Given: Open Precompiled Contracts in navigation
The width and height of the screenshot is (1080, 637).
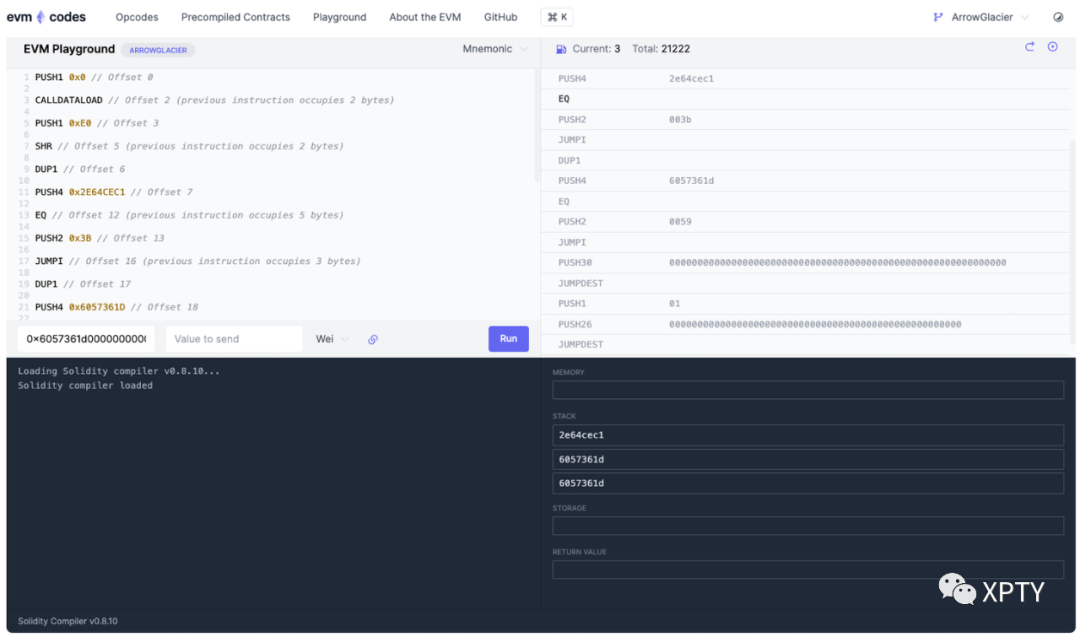Looking at the screenshot, I should pos(235,17).
